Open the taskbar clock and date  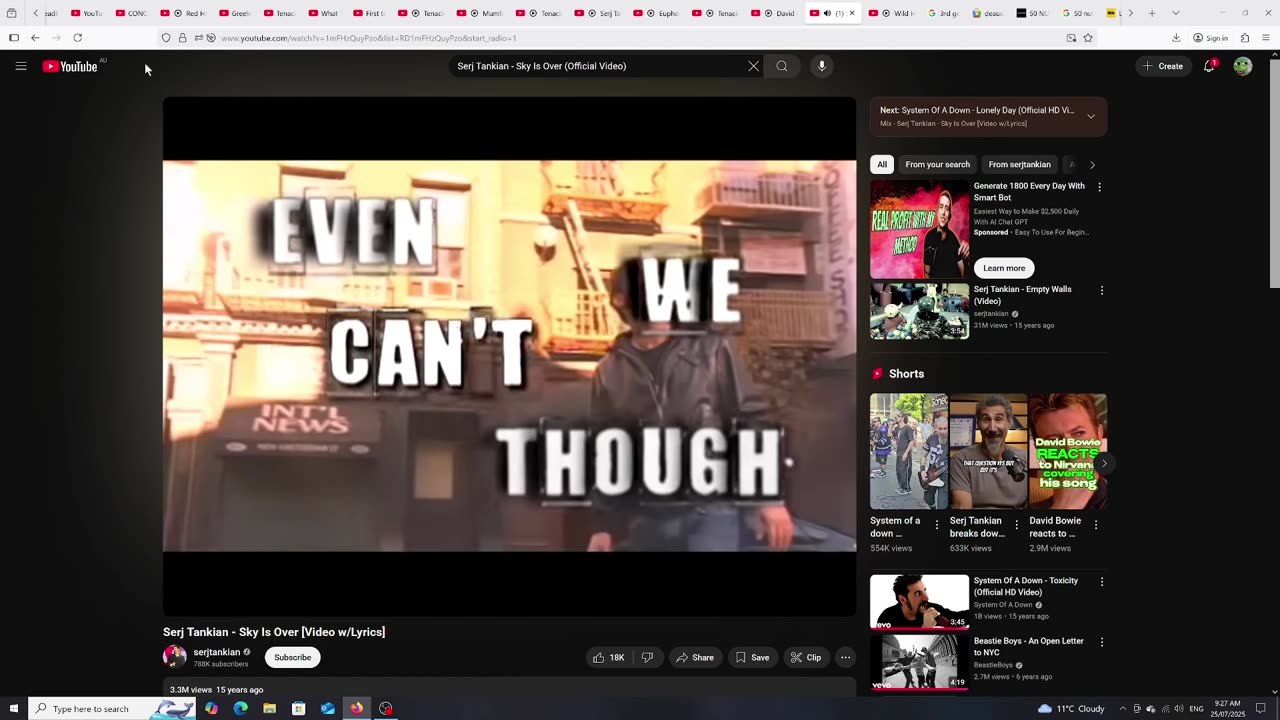point(1229,708)
